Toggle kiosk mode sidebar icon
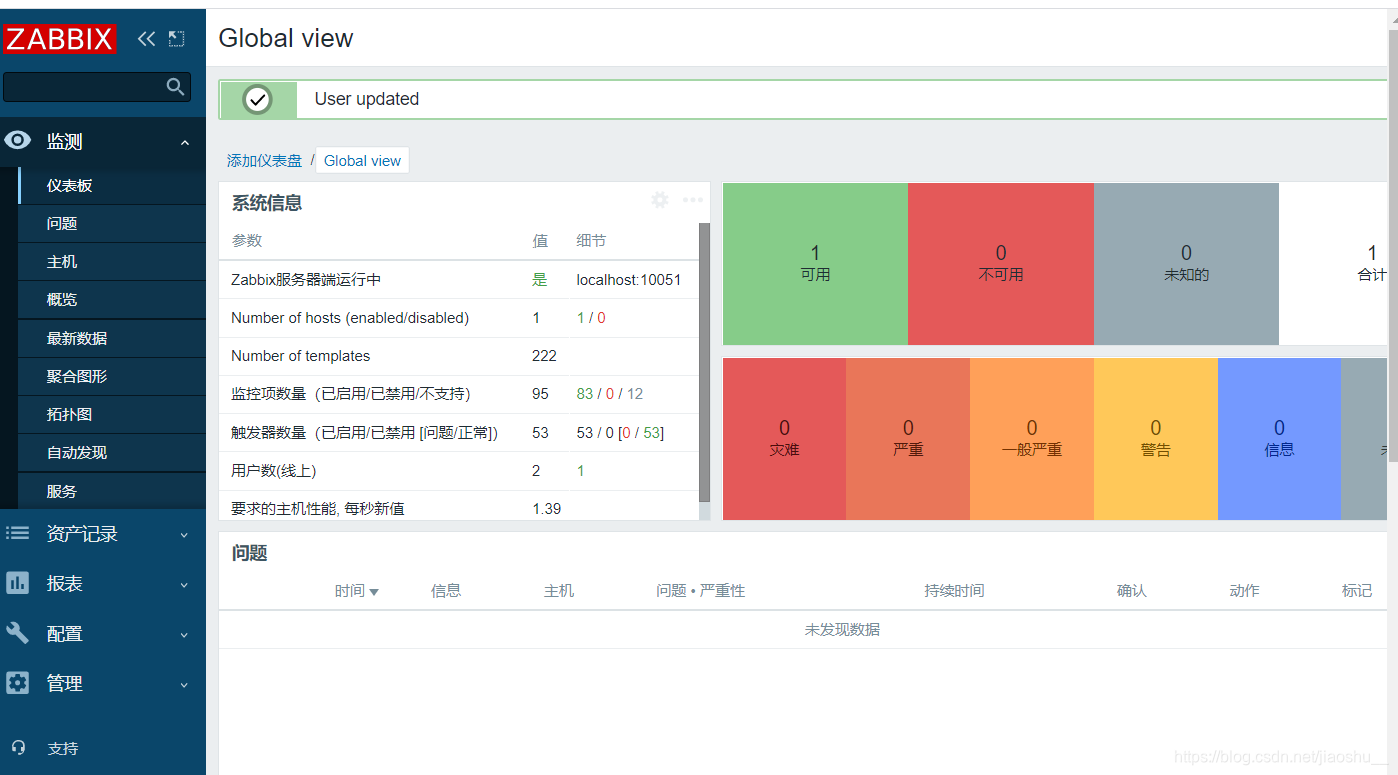This screenshot has width=1398, height=775. click(x=176, y=38)
